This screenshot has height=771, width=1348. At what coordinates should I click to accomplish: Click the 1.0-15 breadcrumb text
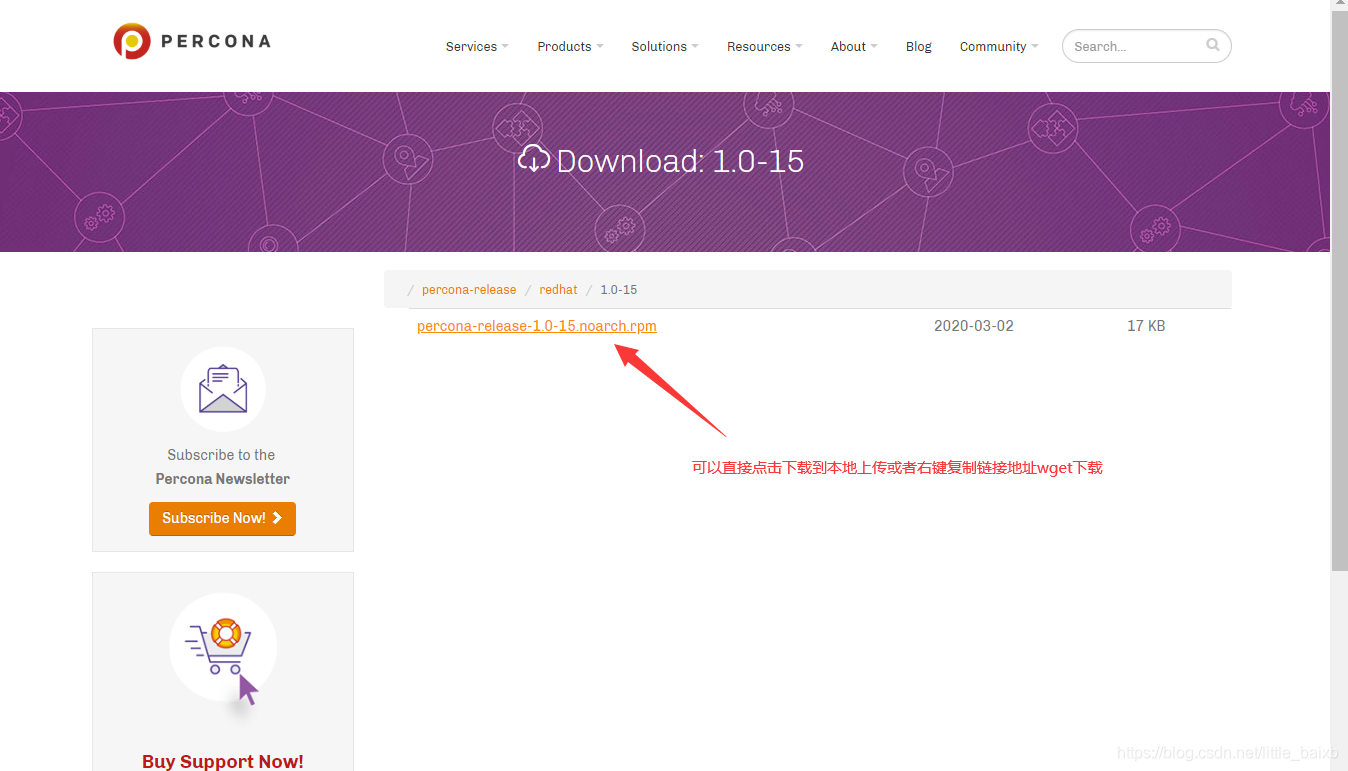(618, 290)
